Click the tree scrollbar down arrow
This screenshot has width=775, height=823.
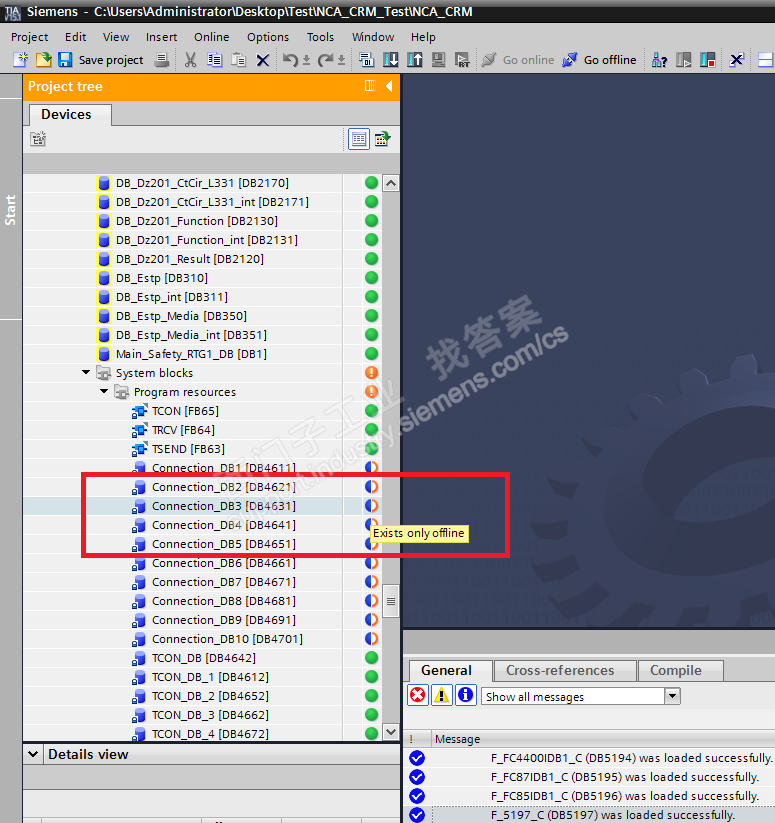391,732
